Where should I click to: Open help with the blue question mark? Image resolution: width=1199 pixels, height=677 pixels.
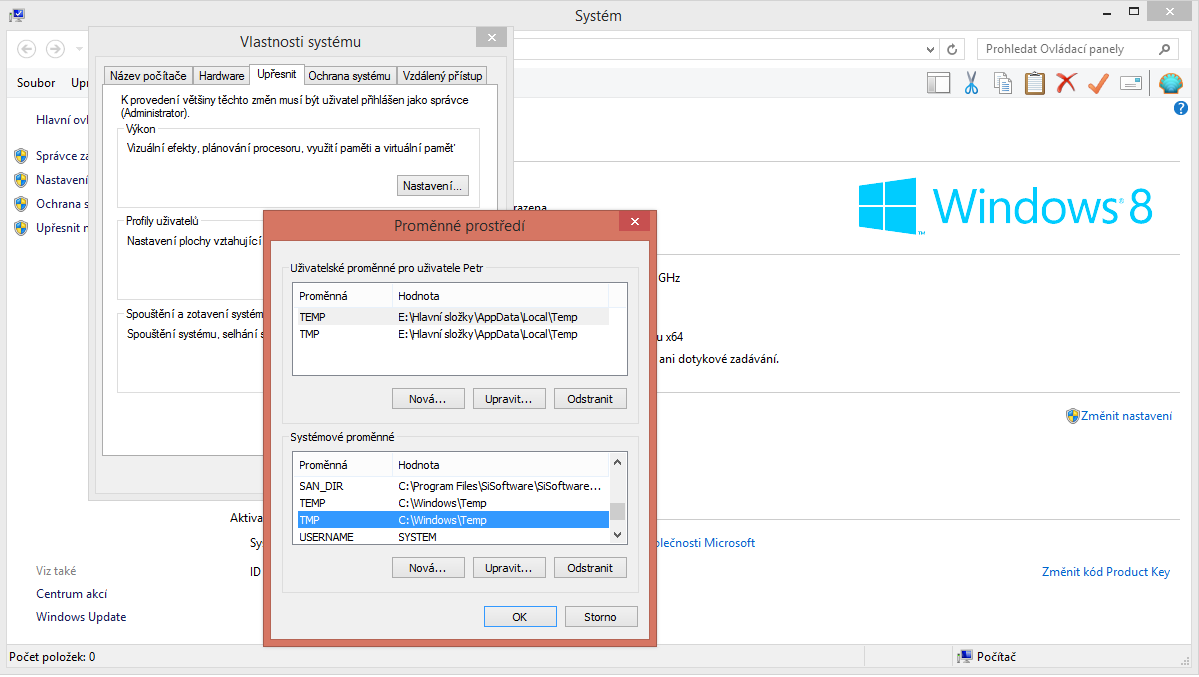[x=1181, y=109]
